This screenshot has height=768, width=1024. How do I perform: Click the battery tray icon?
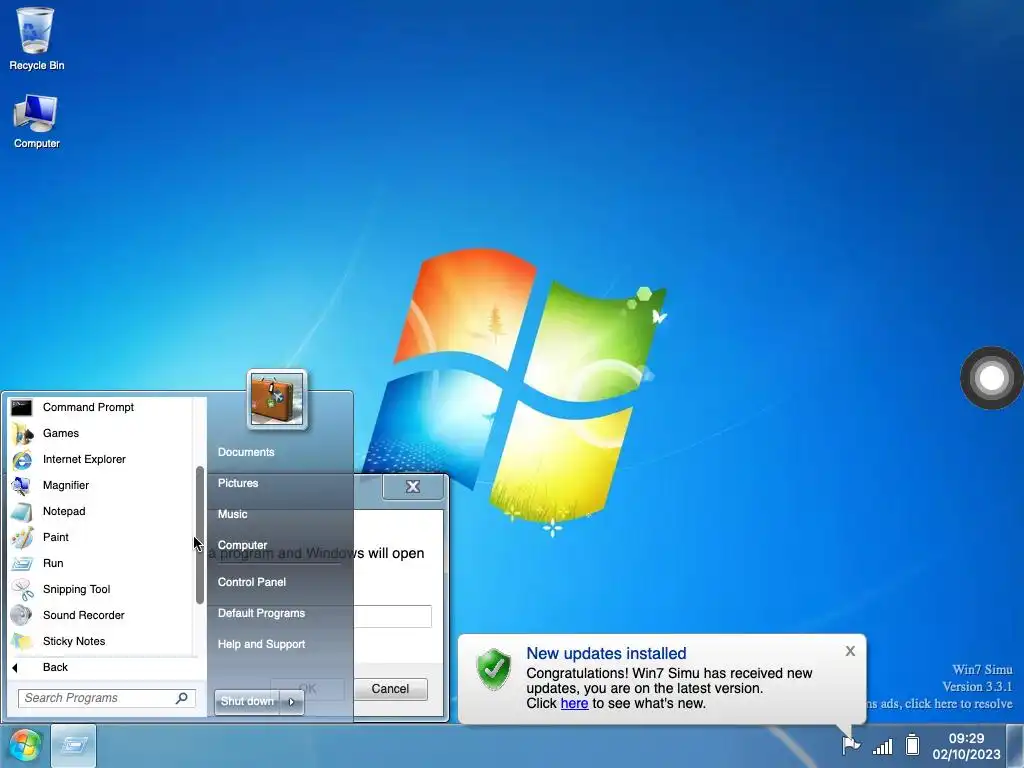click(912, 744)
